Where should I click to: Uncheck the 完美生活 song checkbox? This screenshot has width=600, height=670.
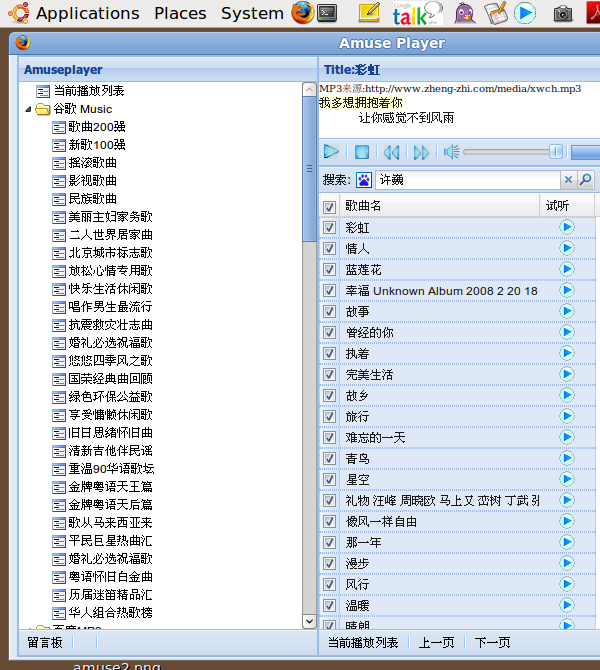[x=329, y=374]
